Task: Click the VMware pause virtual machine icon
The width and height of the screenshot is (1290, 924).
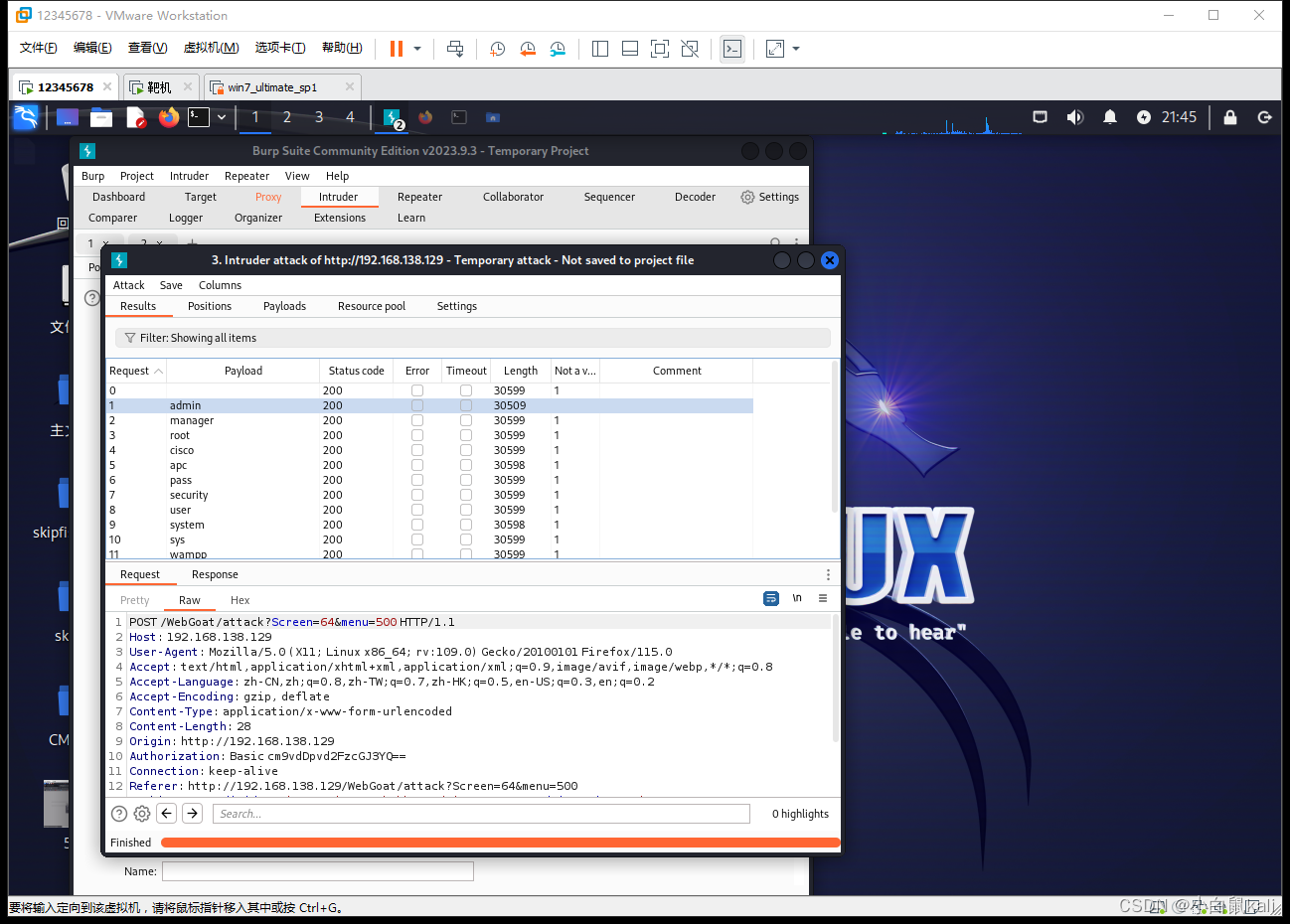Action: click(397, 49)
